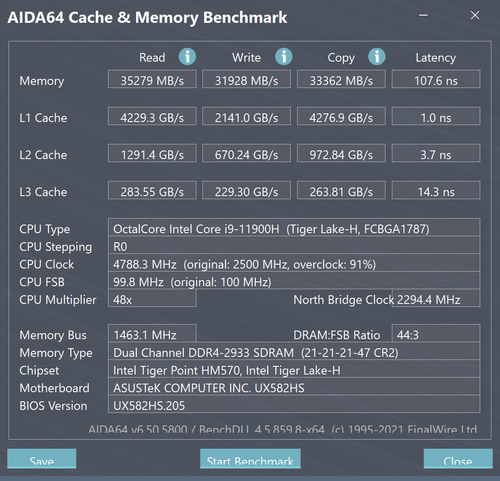Minimize the benchmark window
Screen dimensions: 500x481
[423, 15]
